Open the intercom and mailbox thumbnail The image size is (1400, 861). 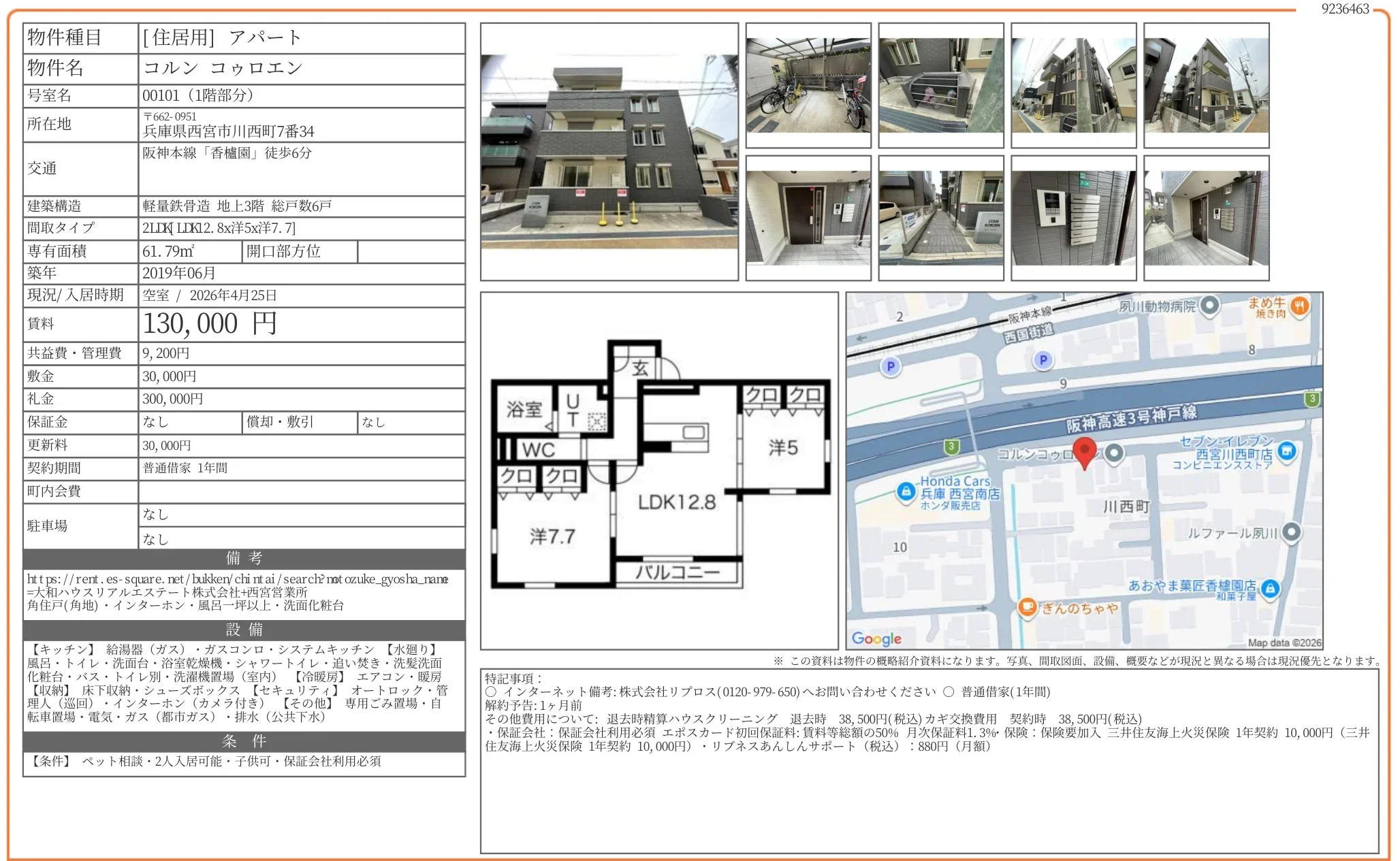coord(1073,218)
